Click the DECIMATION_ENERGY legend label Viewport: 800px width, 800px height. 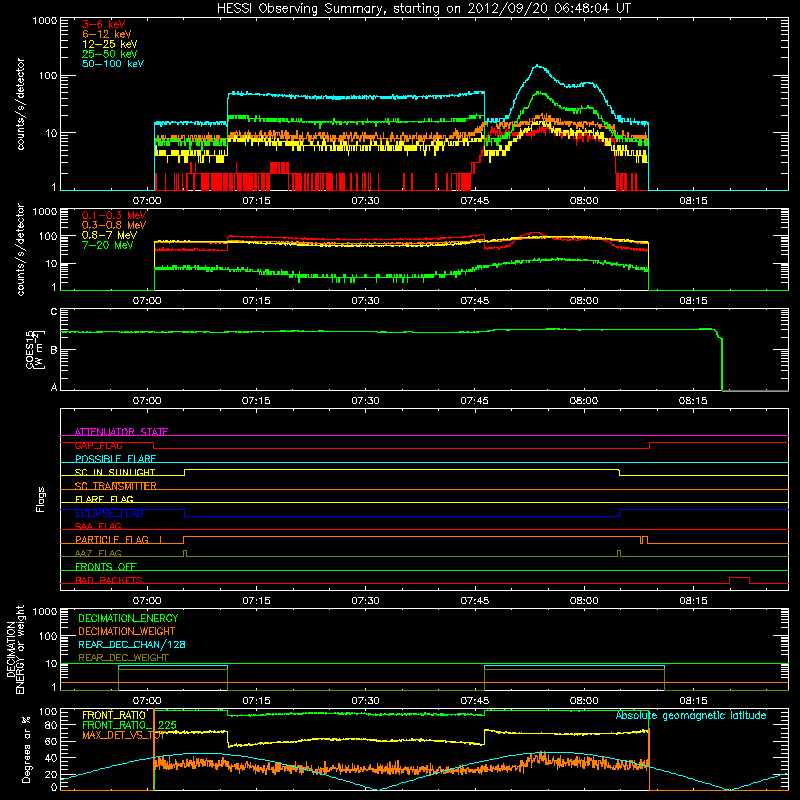pyautogui.click(x=128, y=618)
